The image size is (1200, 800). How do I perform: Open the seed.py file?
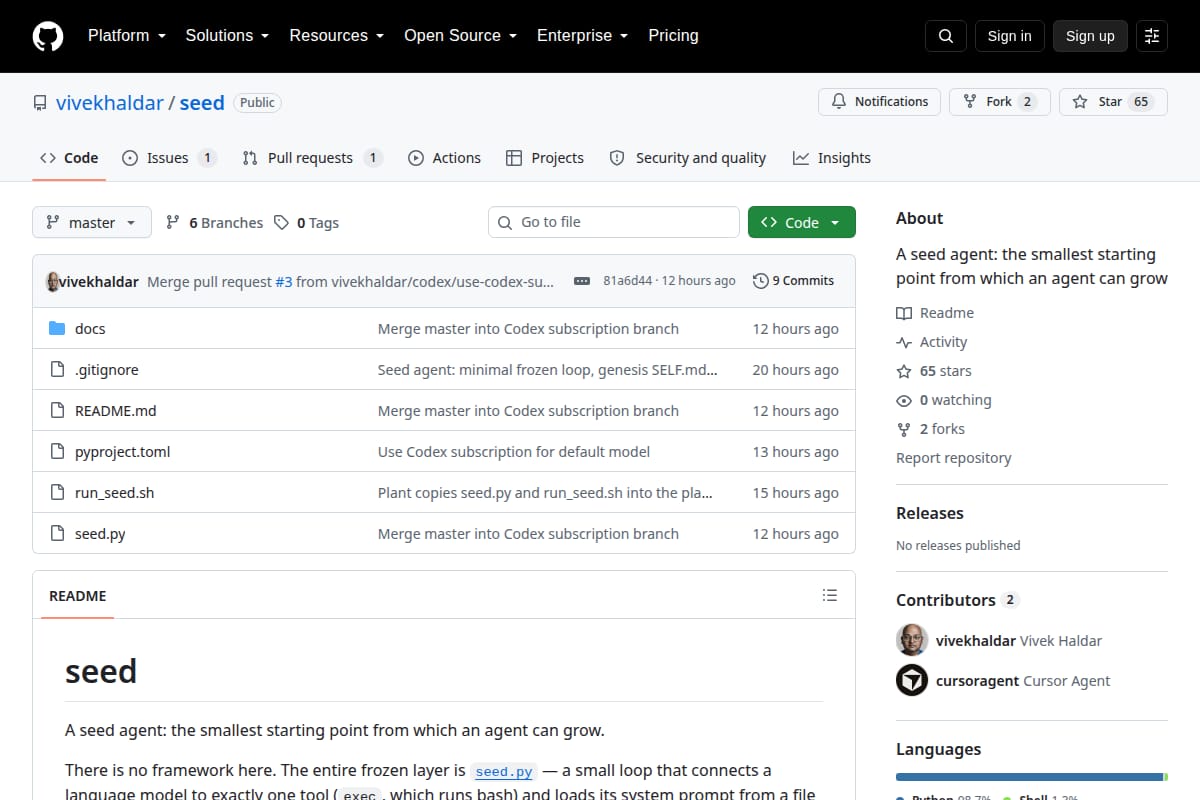point(100,534)
